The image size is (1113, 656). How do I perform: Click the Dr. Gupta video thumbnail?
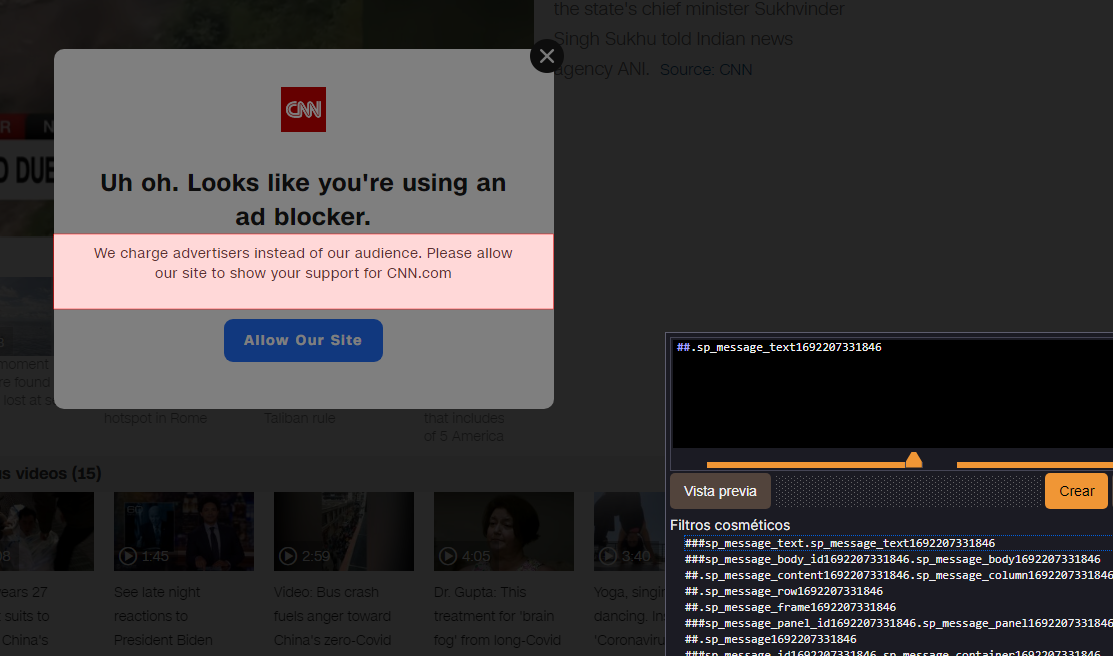point(503,531)
